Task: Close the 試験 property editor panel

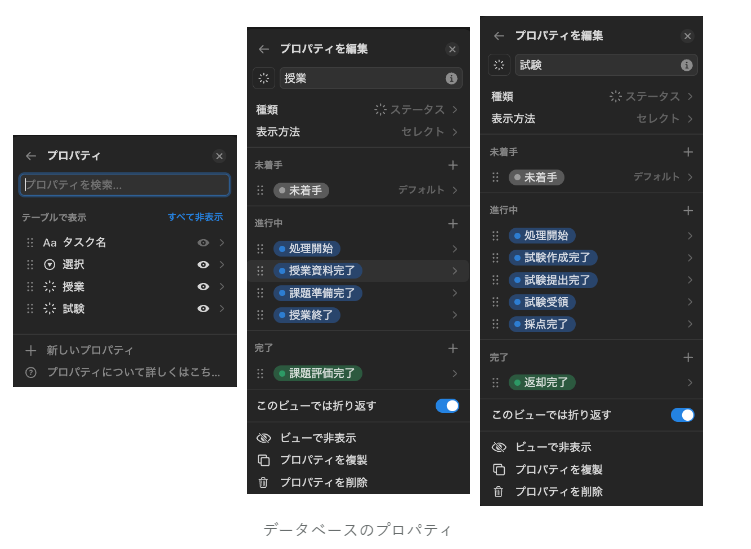Action: (687, 36)
